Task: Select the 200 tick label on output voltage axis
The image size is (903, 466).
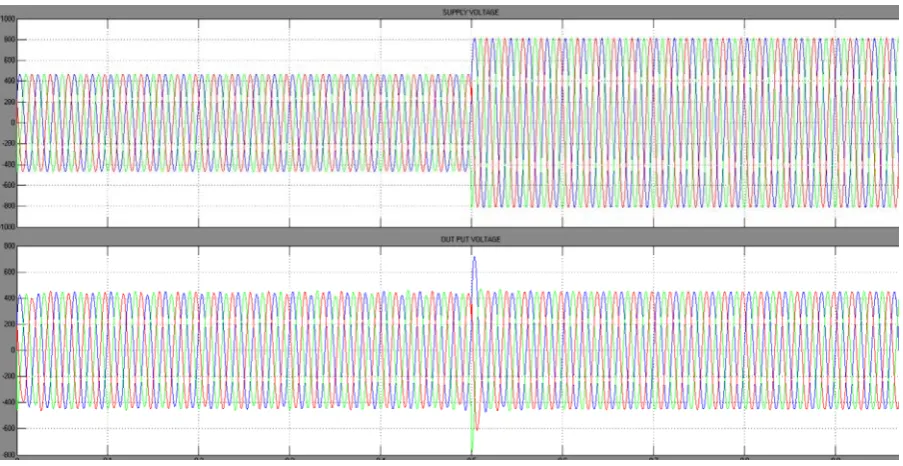Action: tap(9, 324)
